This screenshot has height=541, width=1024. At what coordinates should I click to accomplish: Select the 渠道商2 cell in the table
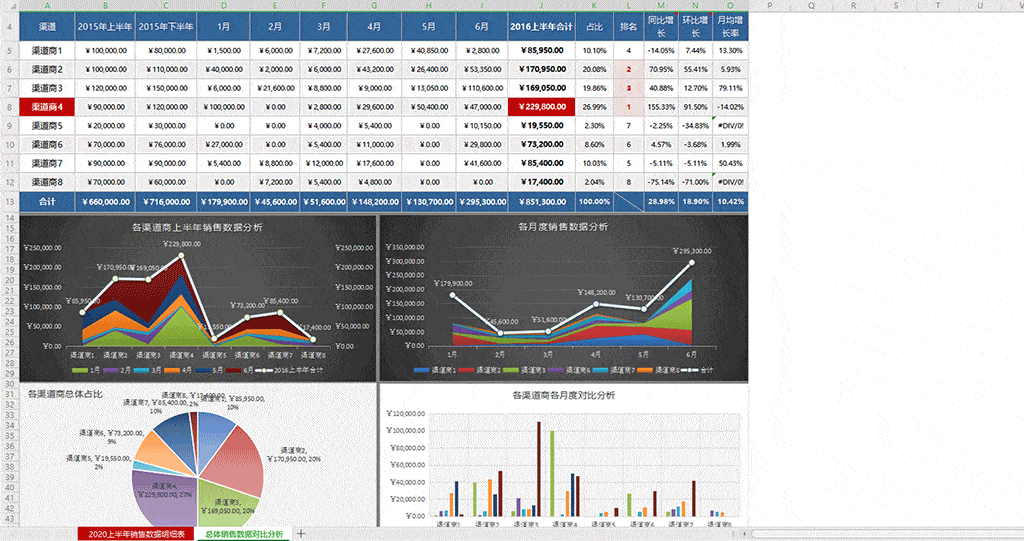tap(47, 69)
